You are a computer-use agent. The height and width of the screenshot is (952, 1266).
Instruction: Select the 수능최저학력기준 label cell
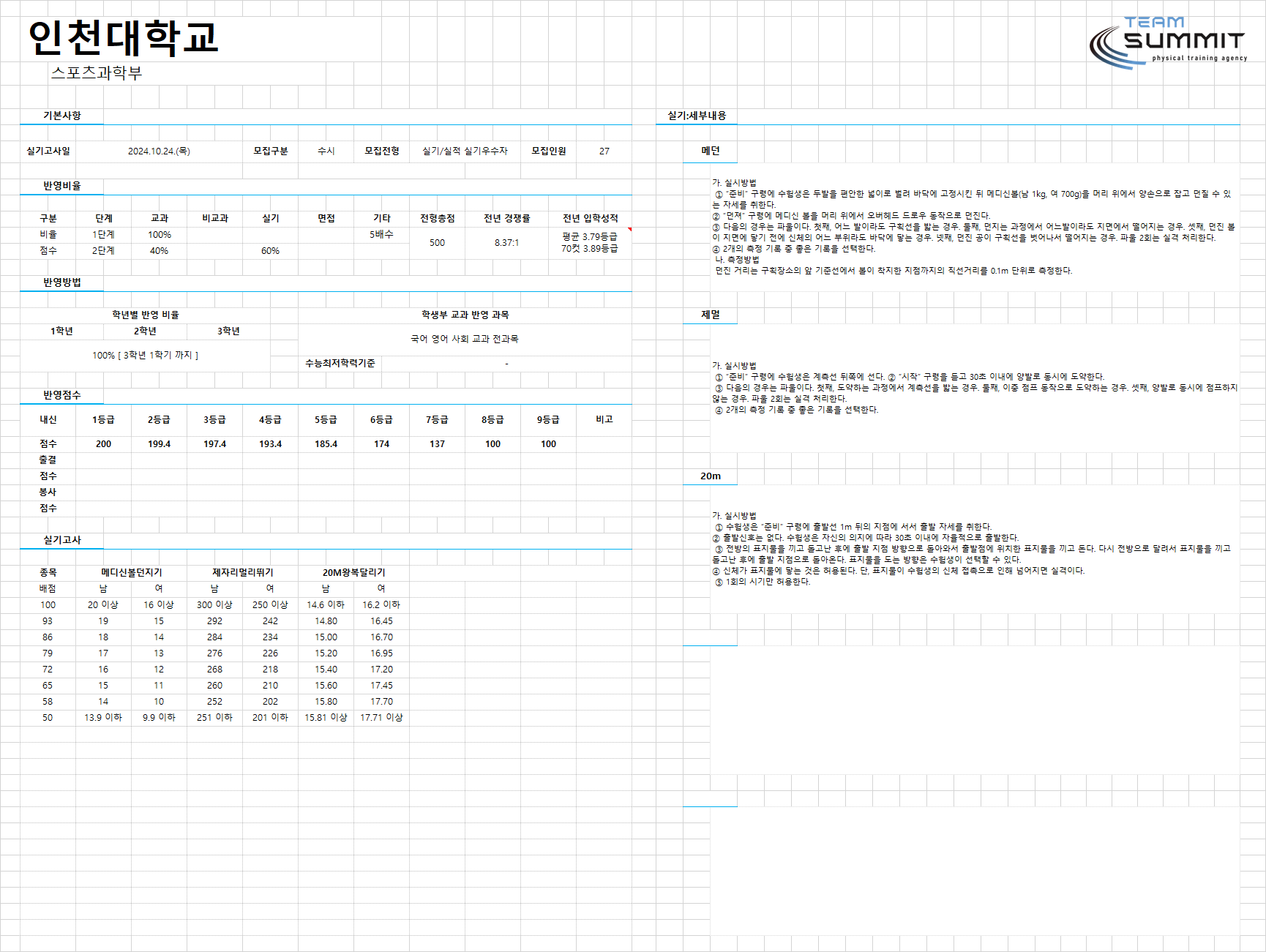pos(340,363)
